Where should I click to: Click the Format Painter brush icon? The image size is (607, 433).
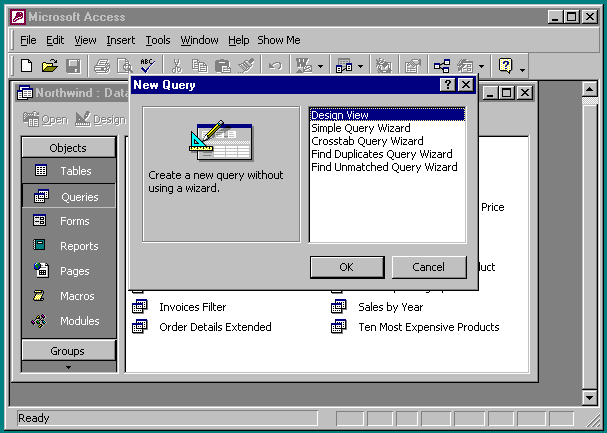tap(246, 66)
